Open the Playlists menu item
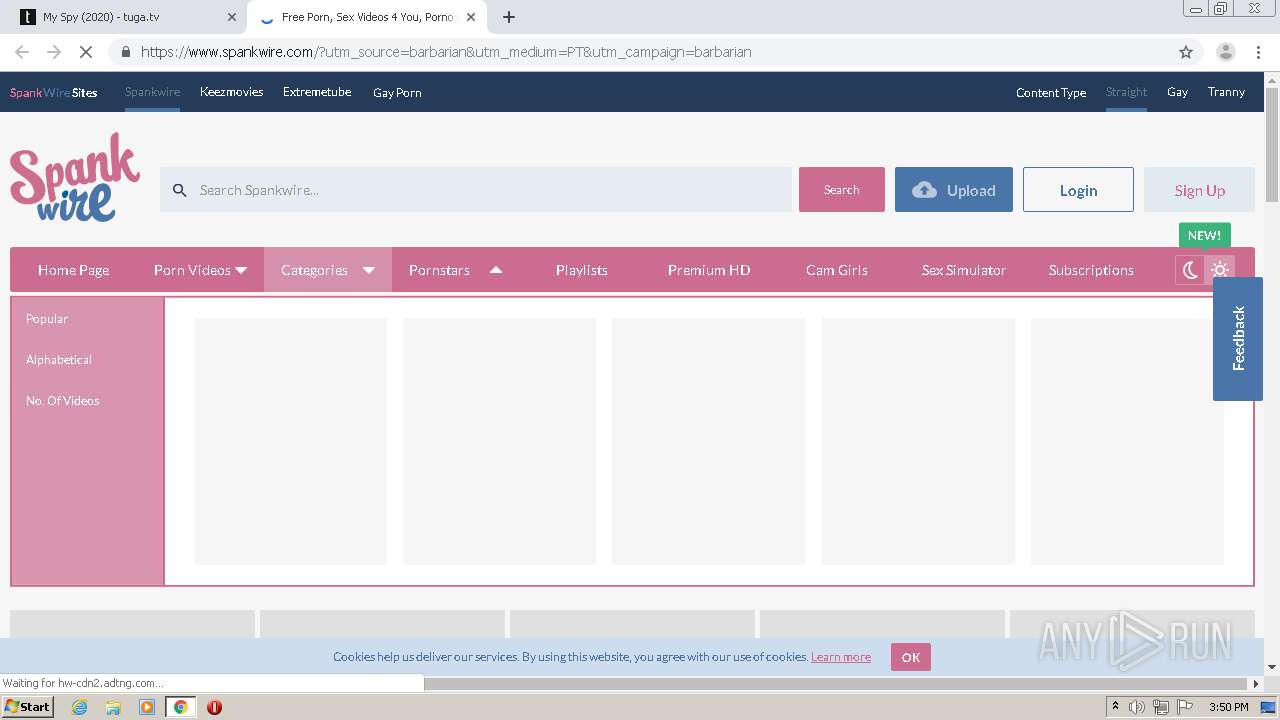 coord(582,270)
